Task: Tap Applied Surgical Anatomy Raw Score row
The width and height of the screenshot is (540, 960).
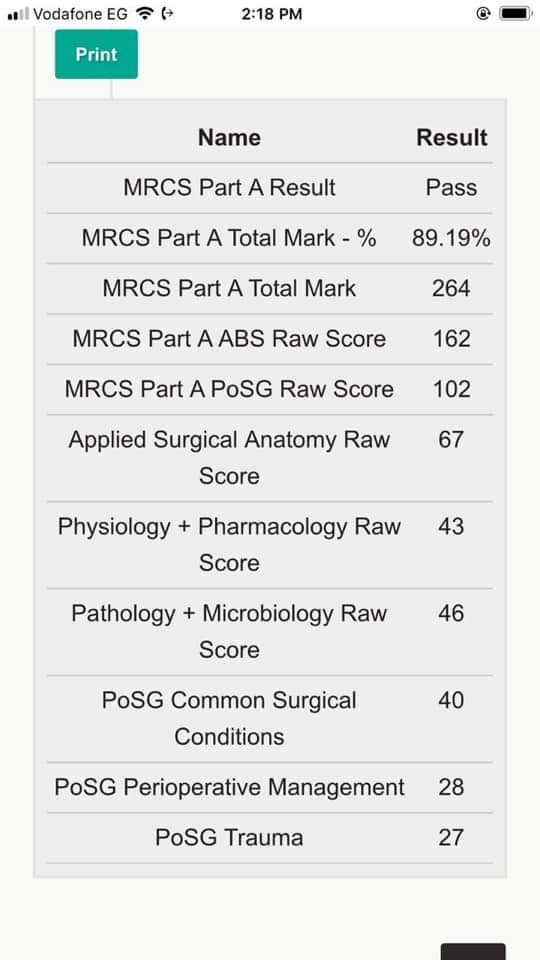Action: (269, 457)
